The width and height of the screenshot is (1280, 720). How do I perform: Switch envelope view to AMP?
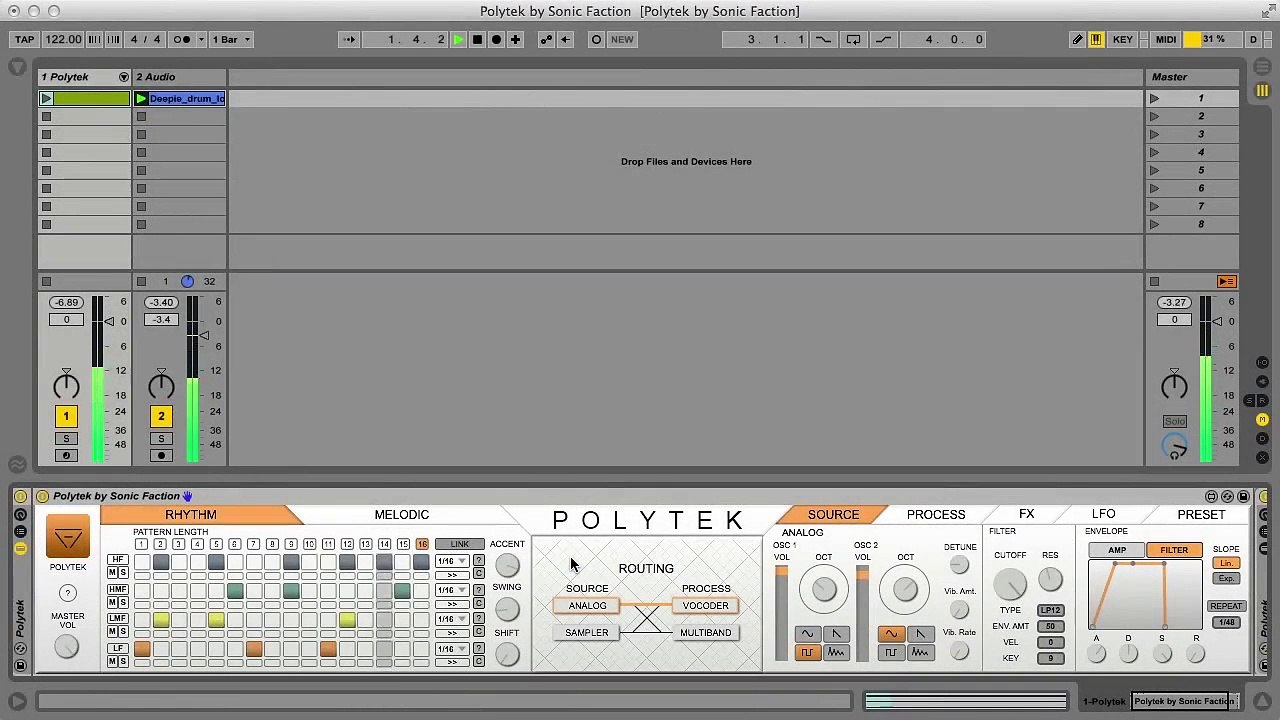(1117, 550)
